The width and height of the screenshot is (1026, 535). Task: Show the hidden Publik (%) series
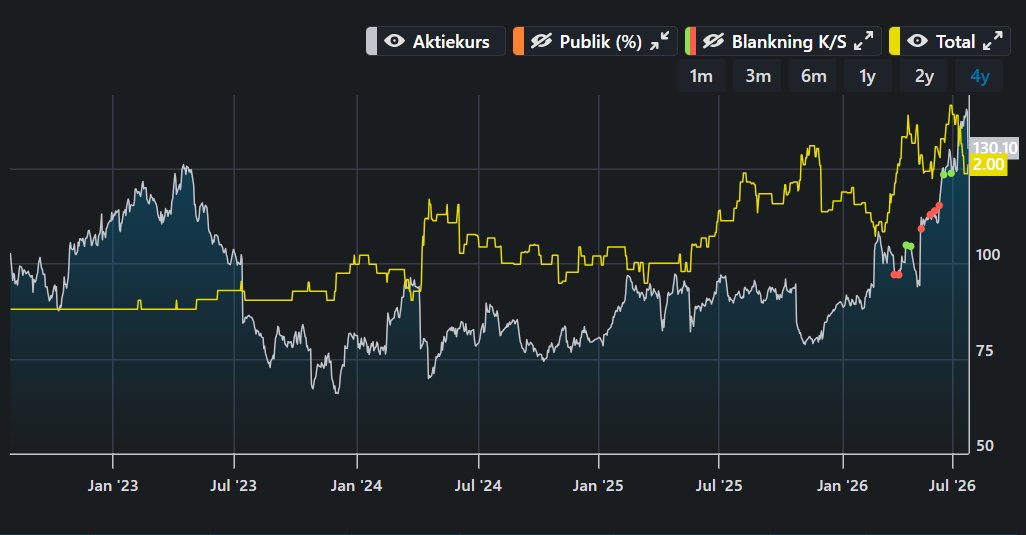pyautogui.click(x=541, y=41)
